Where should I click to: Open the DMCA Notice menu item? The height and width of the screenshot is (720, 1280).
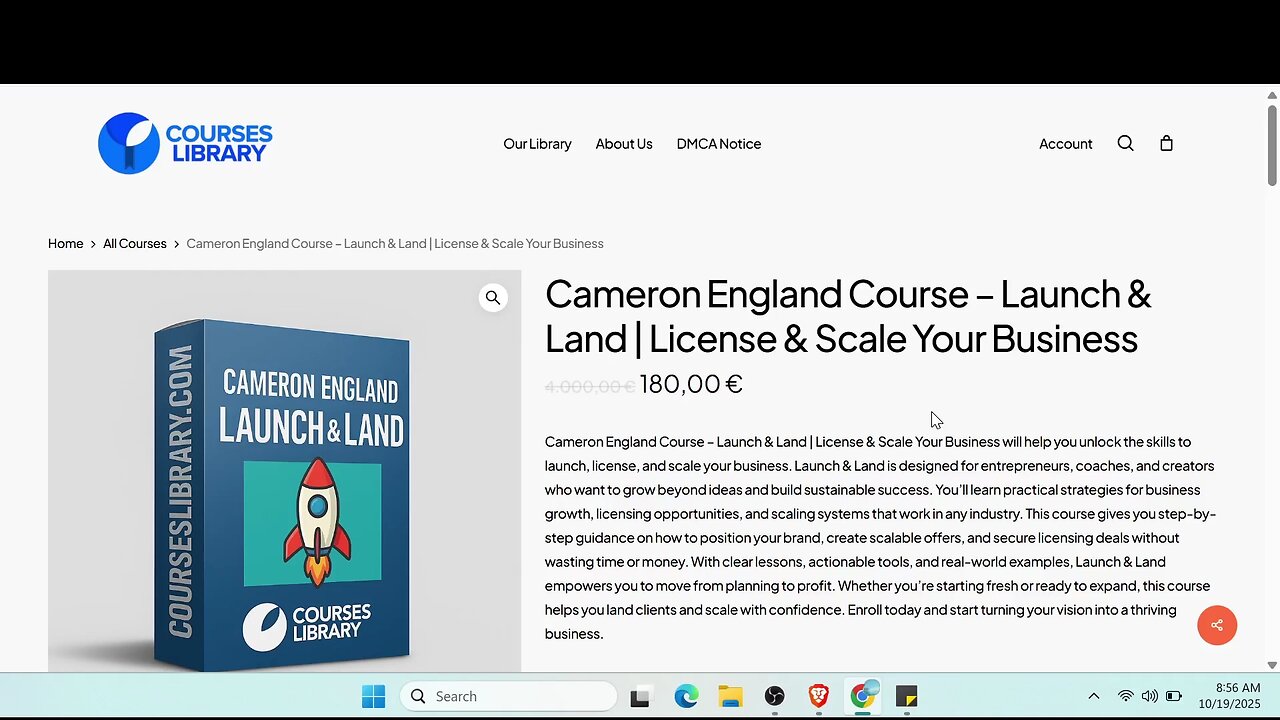click(719, 144)
